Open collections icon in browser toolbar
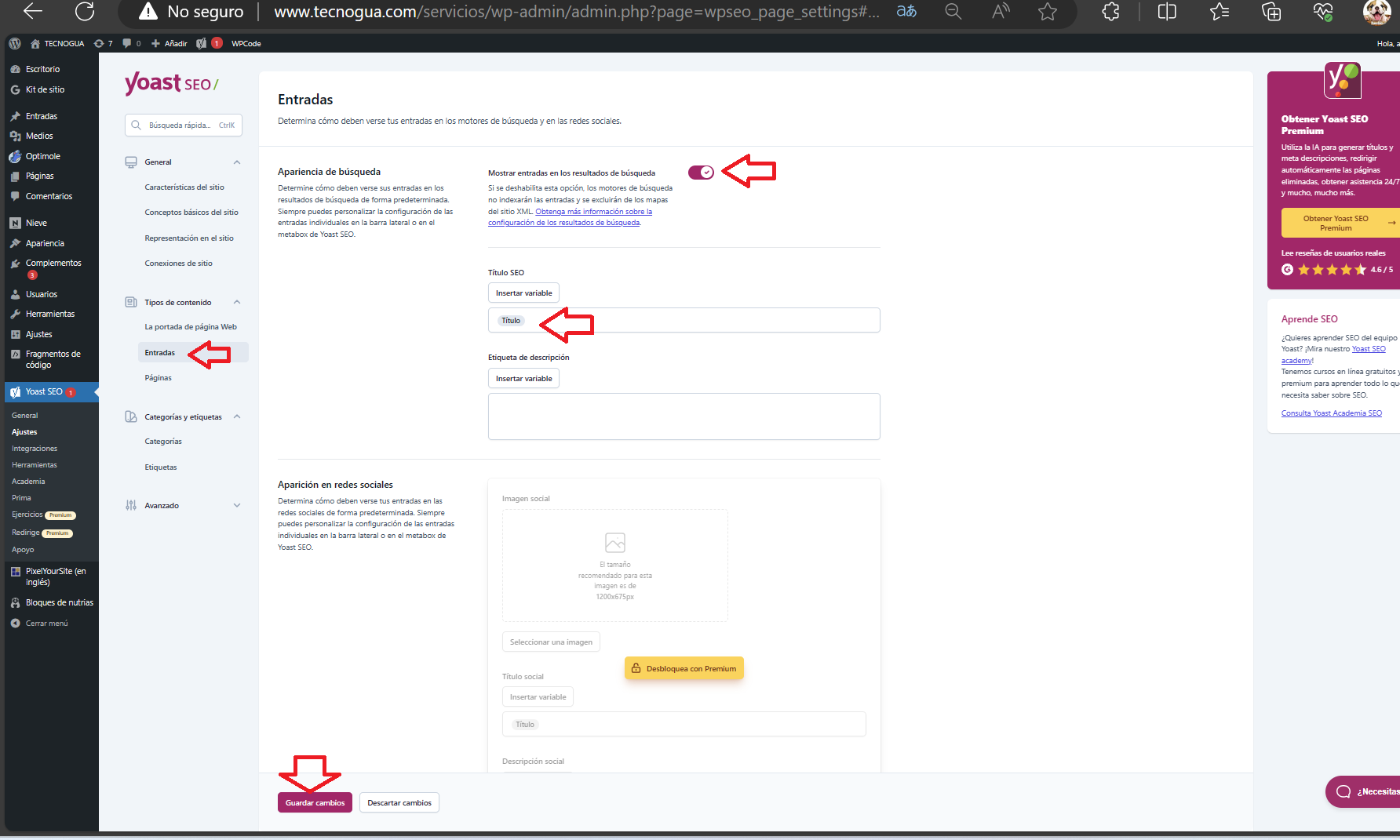Viewport: 1400px width, 840px height. pos(1271,11)
